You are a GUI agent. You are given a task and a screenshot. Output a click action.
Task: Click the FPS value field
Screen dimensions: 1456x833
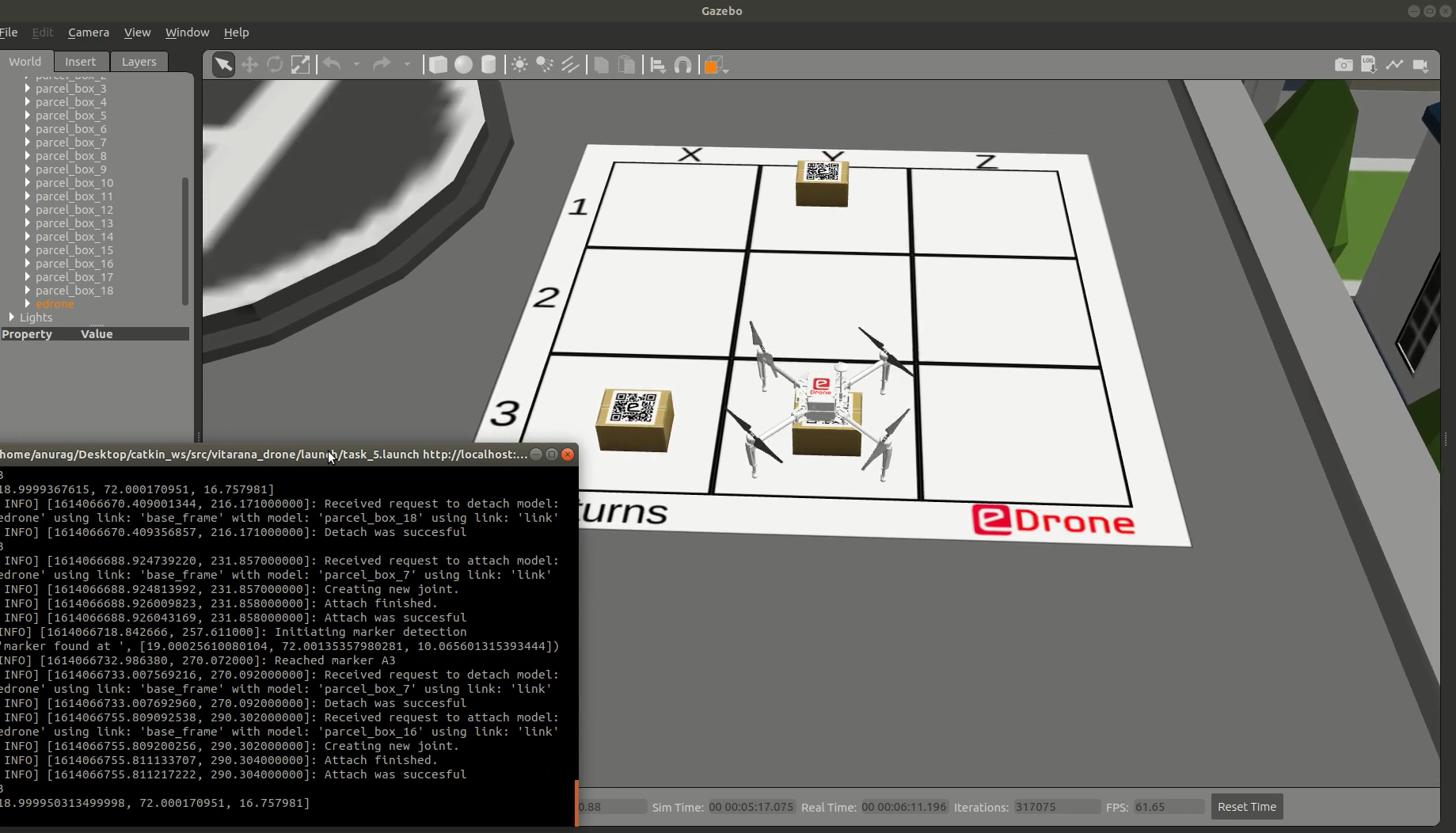tap(1169, 807)
